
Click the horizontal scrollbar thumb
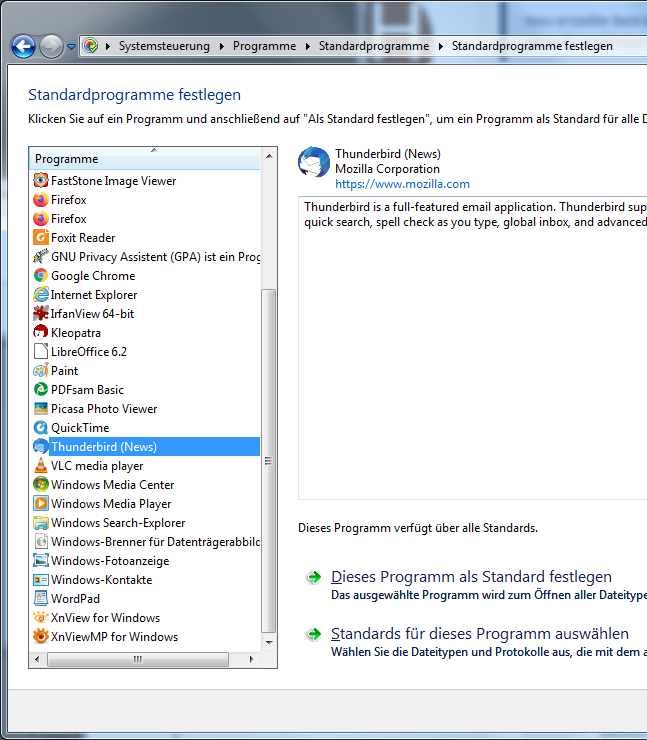tap(138, 659)
